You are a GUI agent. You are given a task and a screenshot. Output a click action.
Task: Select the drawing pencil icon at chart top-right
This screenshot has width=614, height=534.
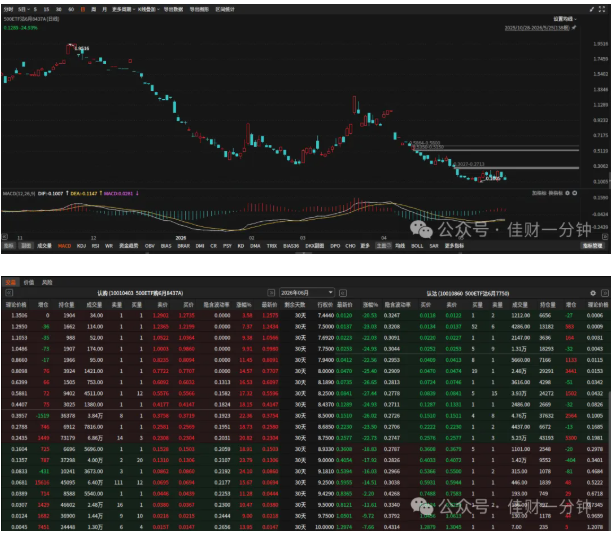591,9
